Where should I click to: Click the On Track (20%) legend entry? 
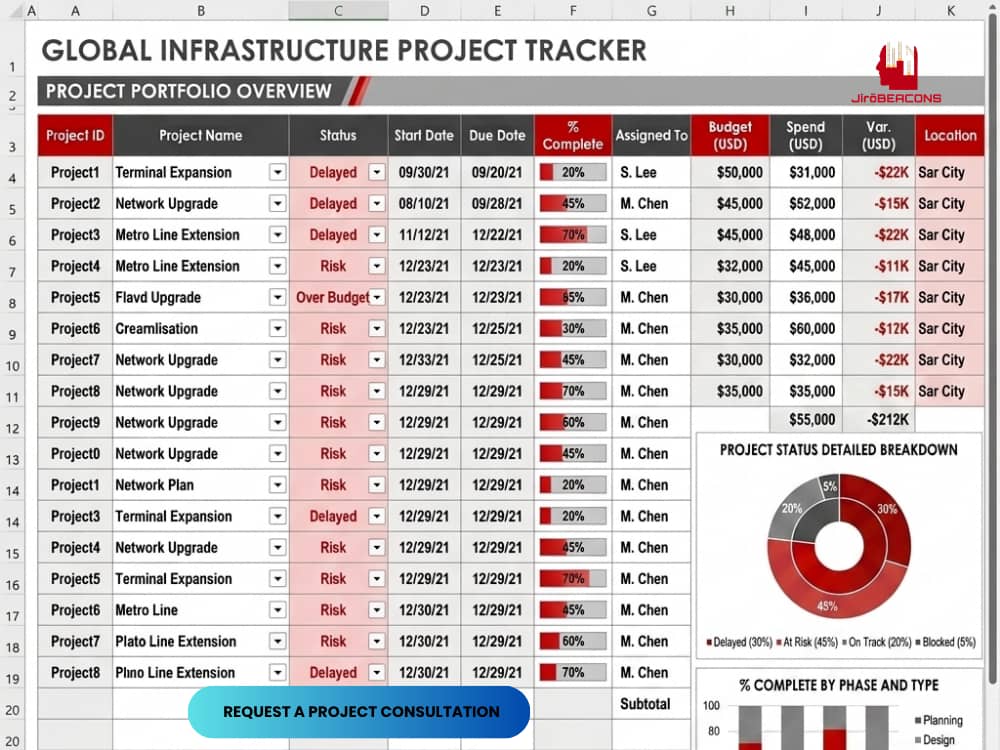877,642
